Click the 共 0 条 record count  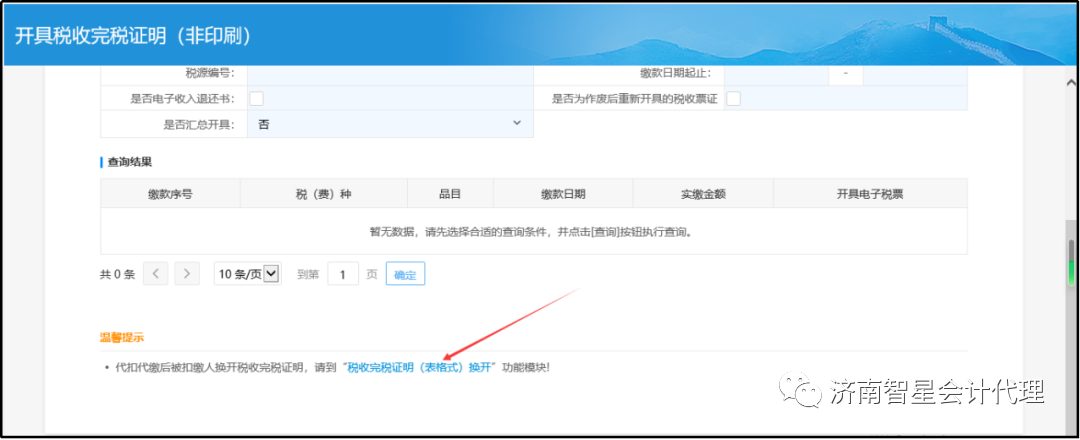(117, 274)
